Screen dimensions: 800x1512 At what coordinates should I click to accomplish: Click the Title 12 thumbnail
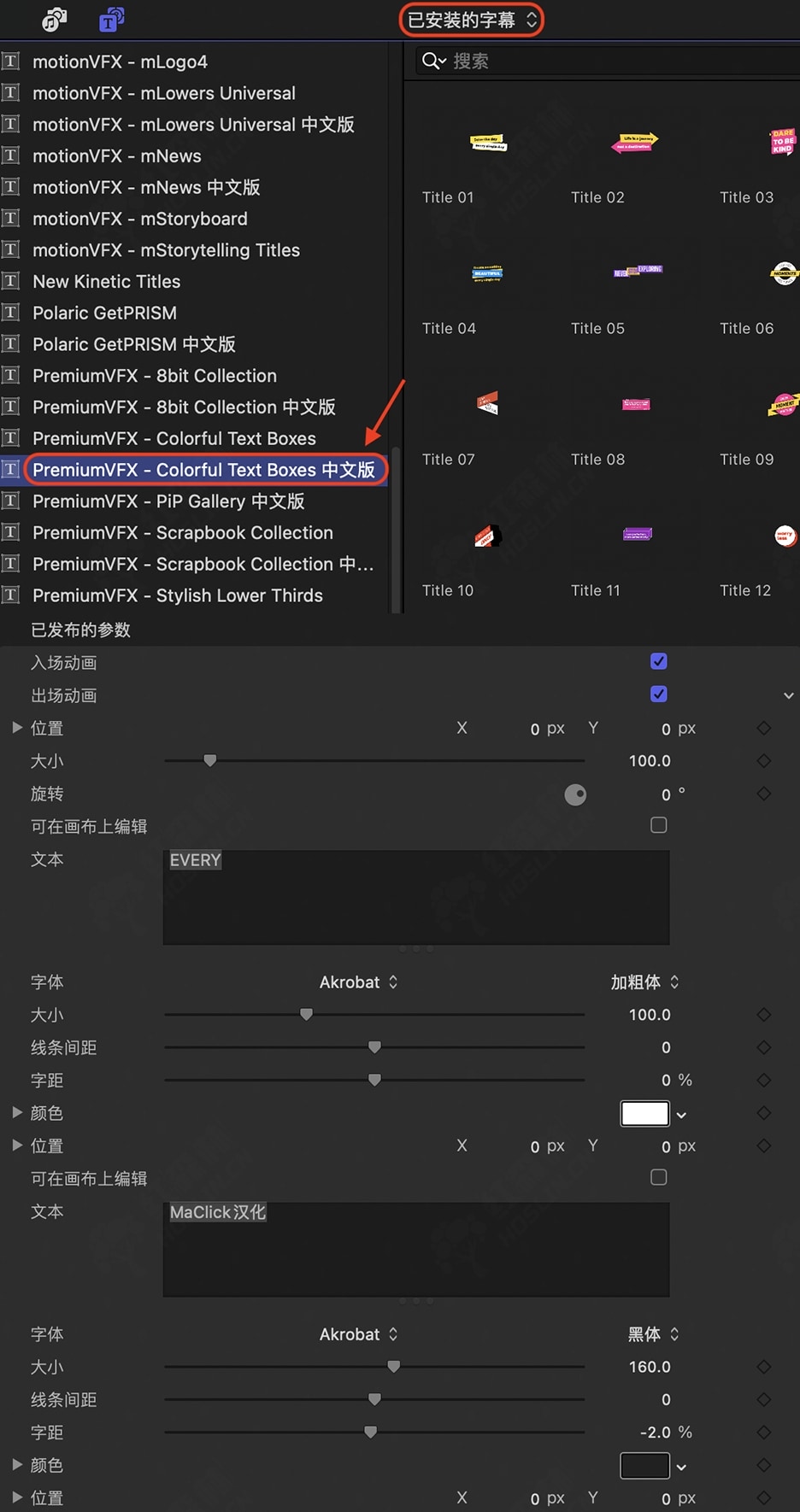click(x=785, y=536)
